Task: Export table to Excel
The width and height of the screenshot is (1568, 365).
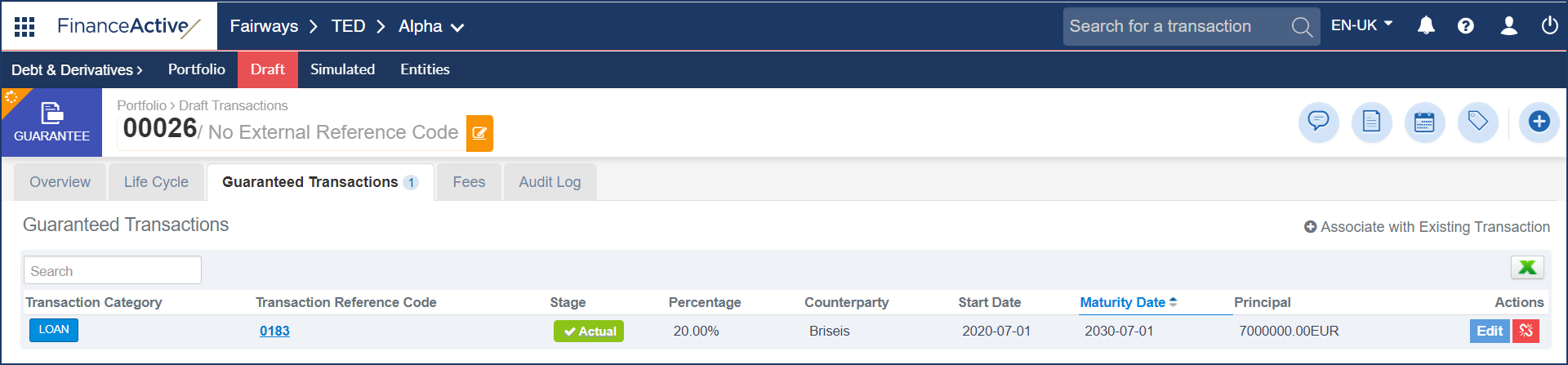Action: [1526, 267]
